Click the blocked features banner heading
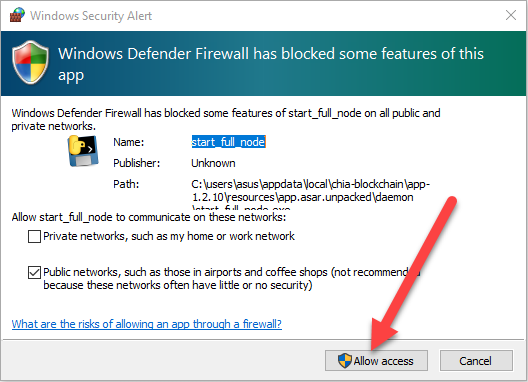The height and width of the screenshot is (382, 528). click(271, 64)
